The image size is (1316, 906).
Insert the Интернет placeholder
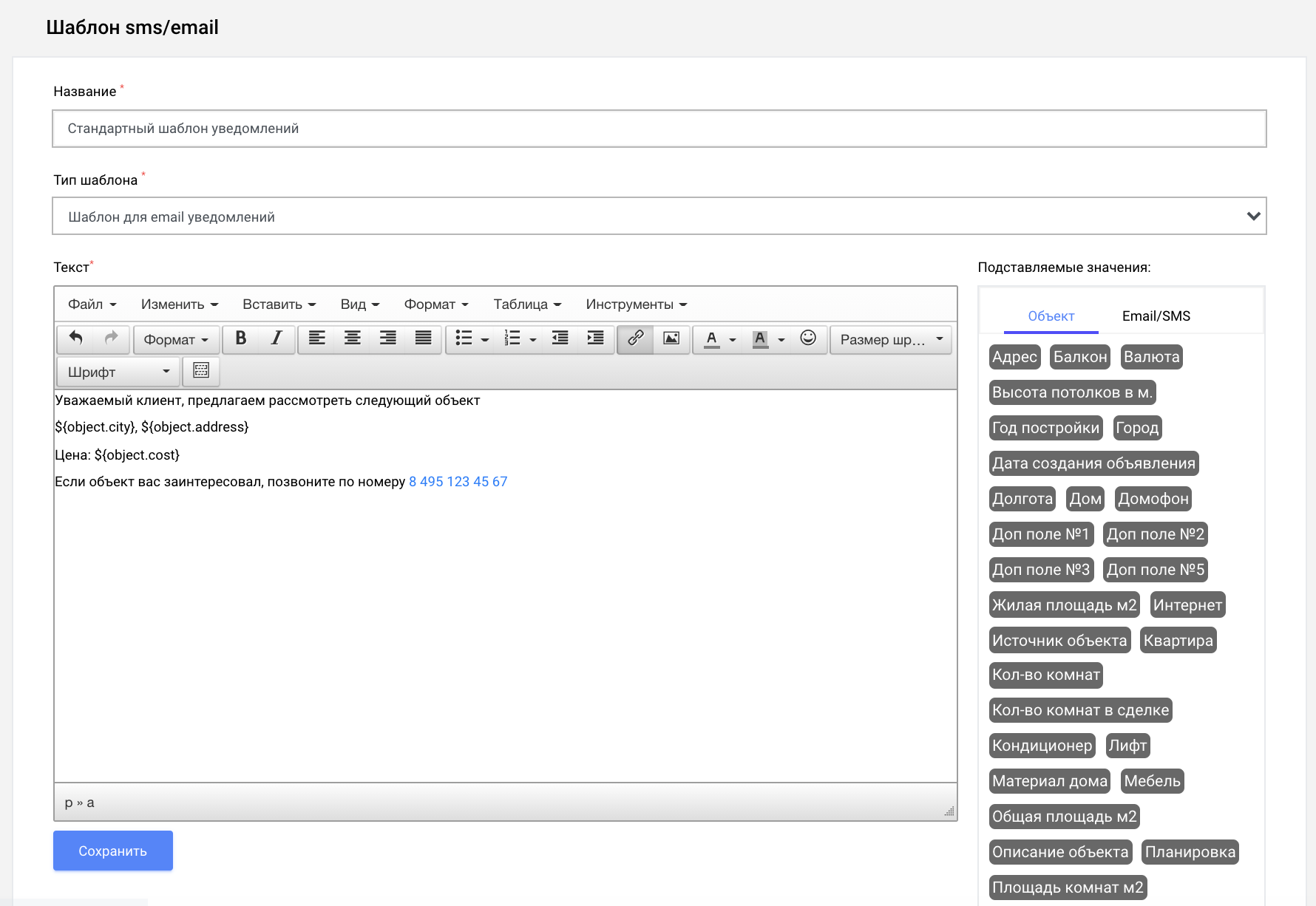[x=1187, y=605]
